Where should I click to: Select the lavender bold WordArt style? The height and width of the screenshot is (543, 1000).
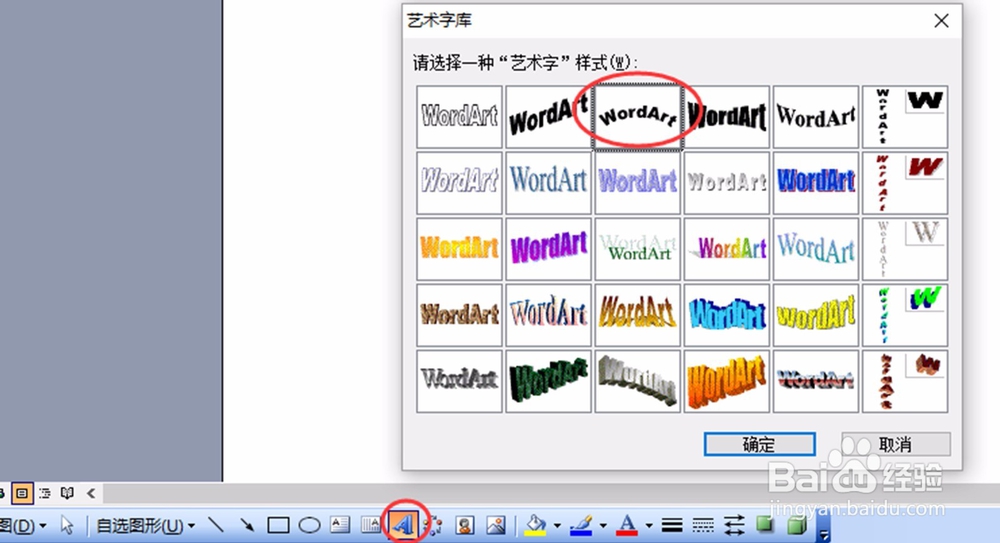coord(638,182)
